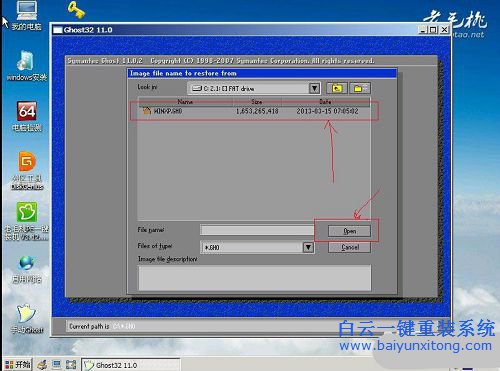Click the Open button
Screen dimensions: 500x371
coord(349,231)
